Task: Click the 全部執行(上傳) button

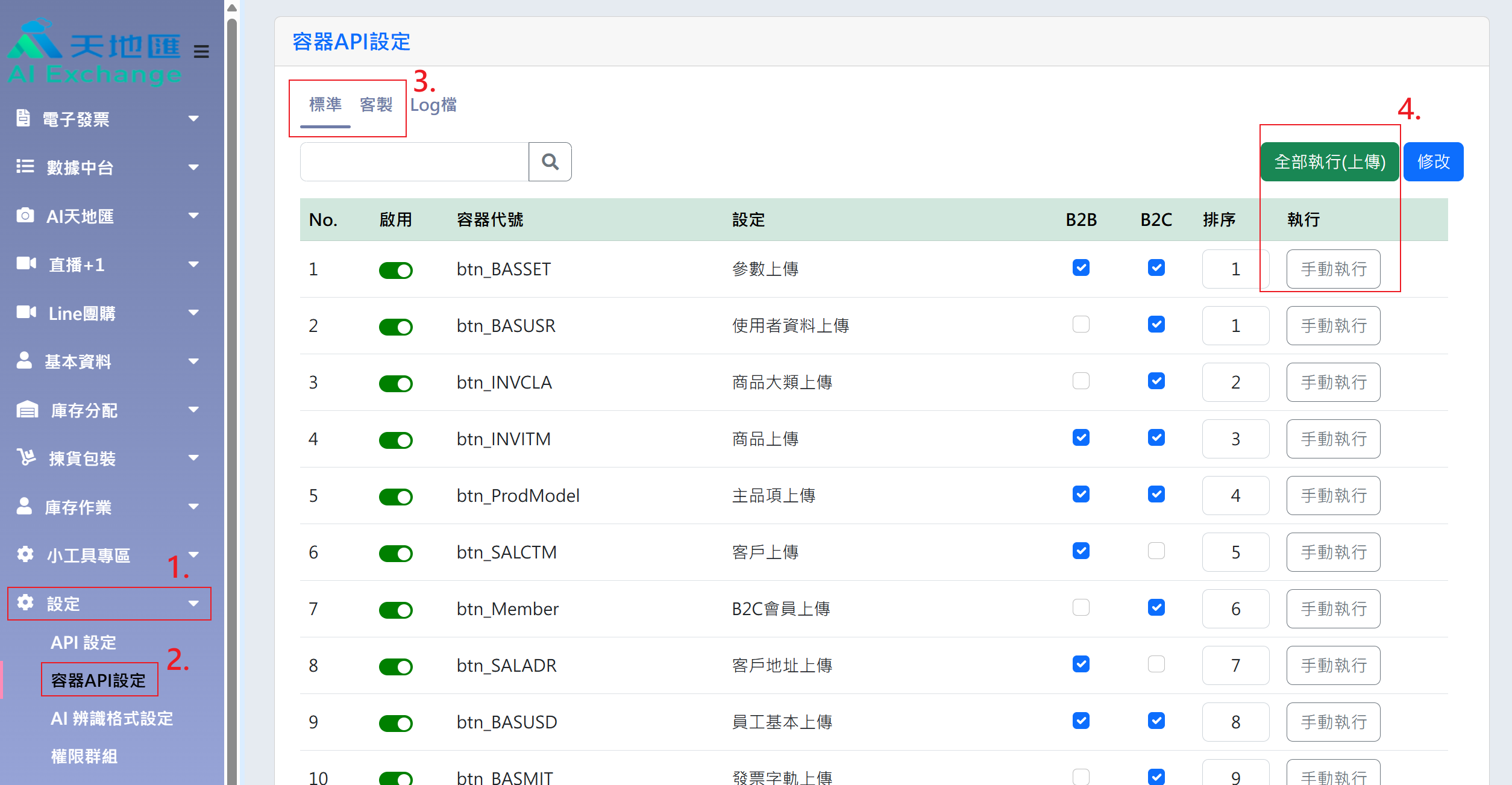Action: (1329, 161)
